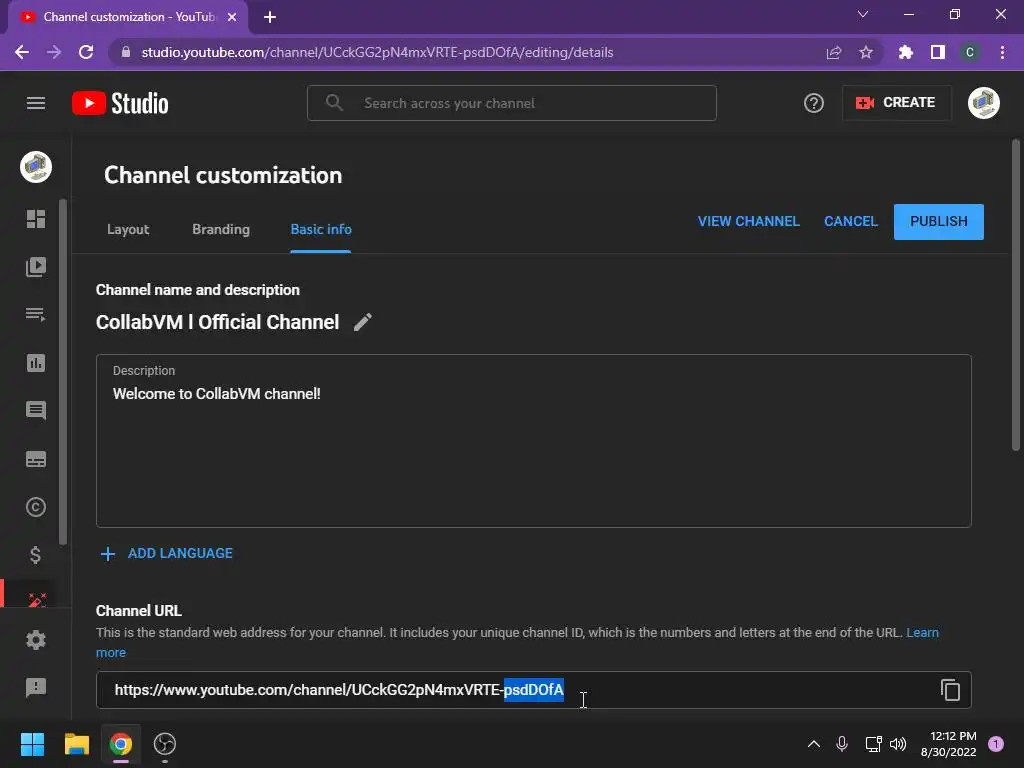Focus the Search across your channel field
Viewport: 1024px width, 768px height.
(x=512, y=103)
